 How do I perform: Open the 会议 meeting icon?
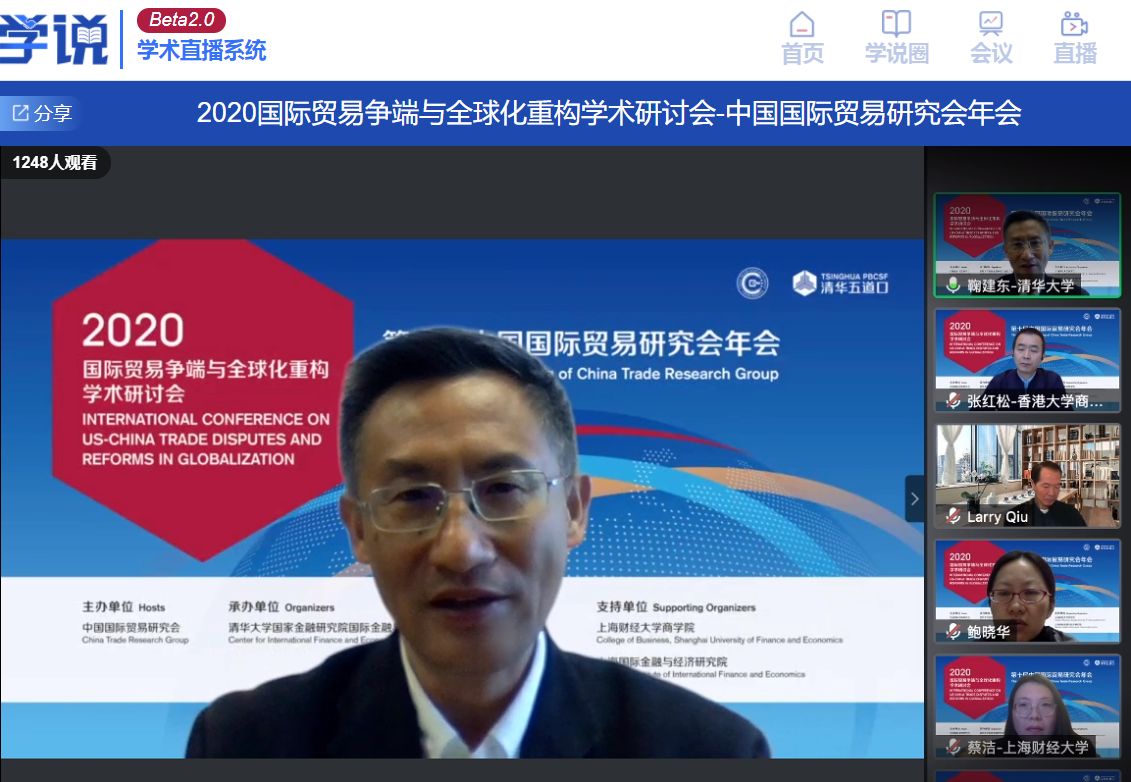pyautogui.click(x=991, y=24)
